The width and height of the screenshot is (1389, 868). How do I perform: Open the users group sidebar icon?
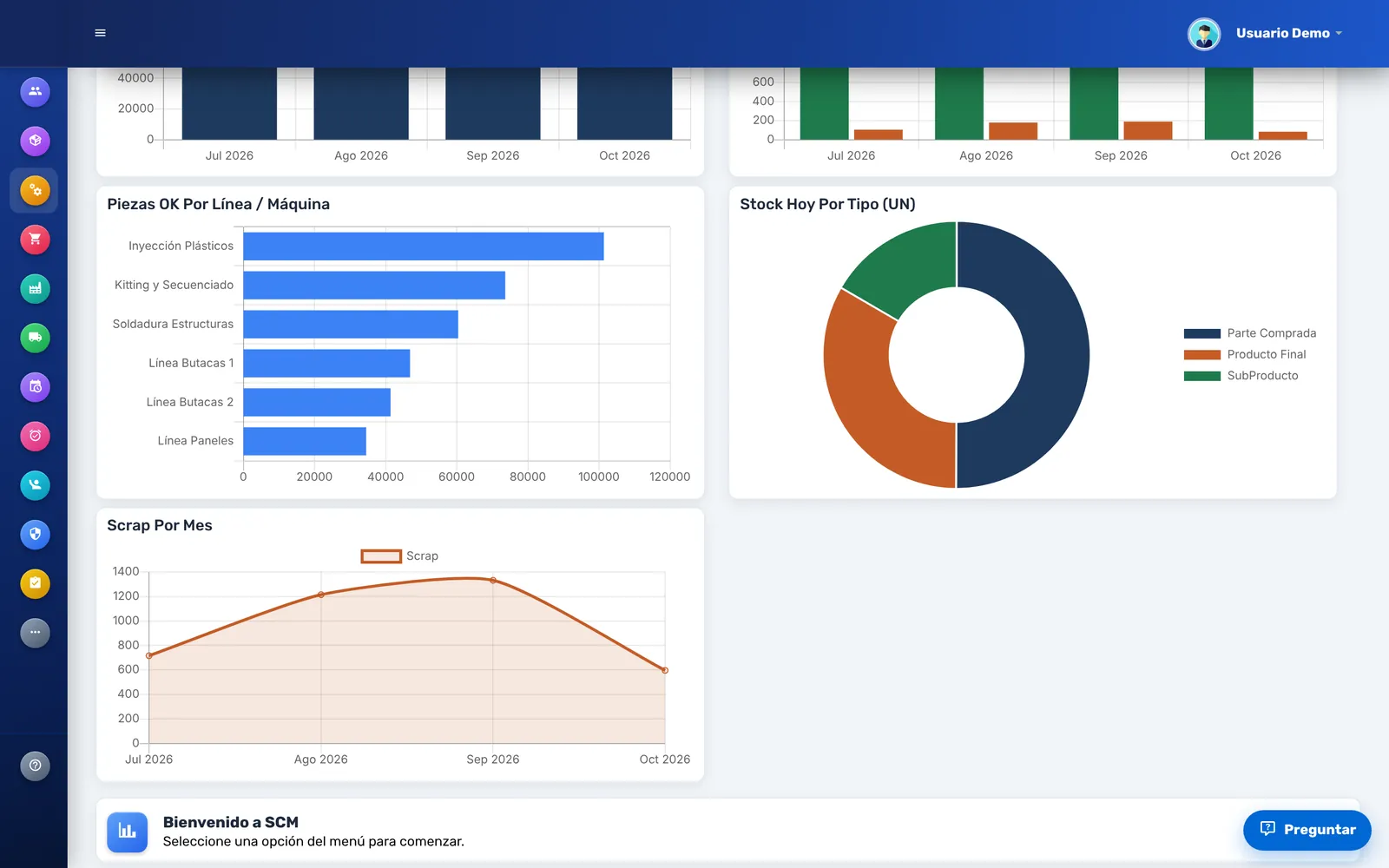tap(35, 91)
